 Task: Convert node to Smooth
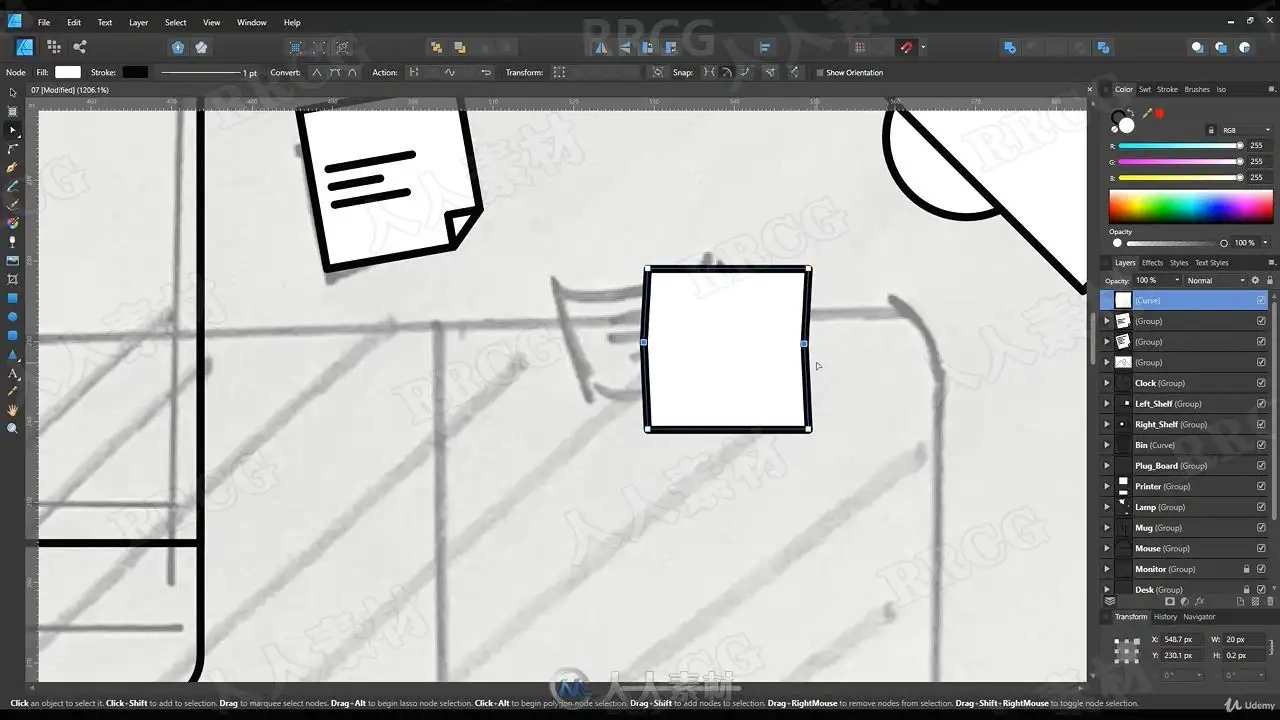point(334,72)
